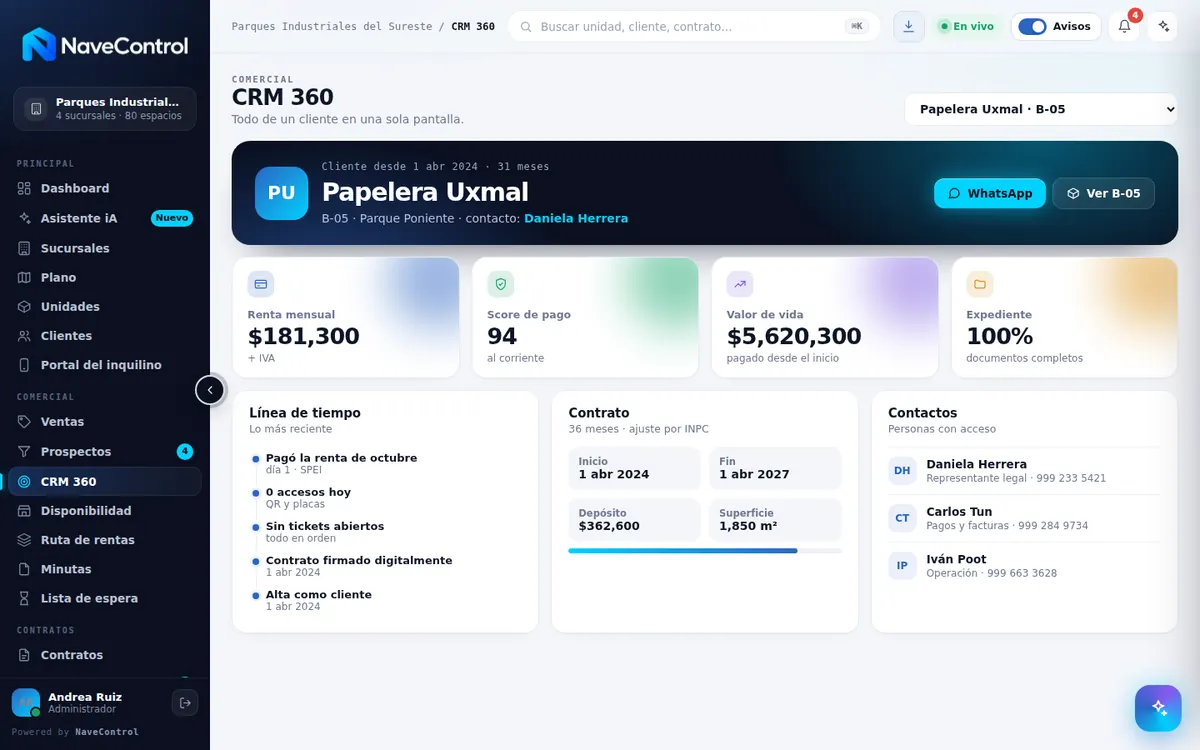The height and width of the screenshot is (750, 1200).
Task: Click the contract progress bar
Action: pos(705,551)
